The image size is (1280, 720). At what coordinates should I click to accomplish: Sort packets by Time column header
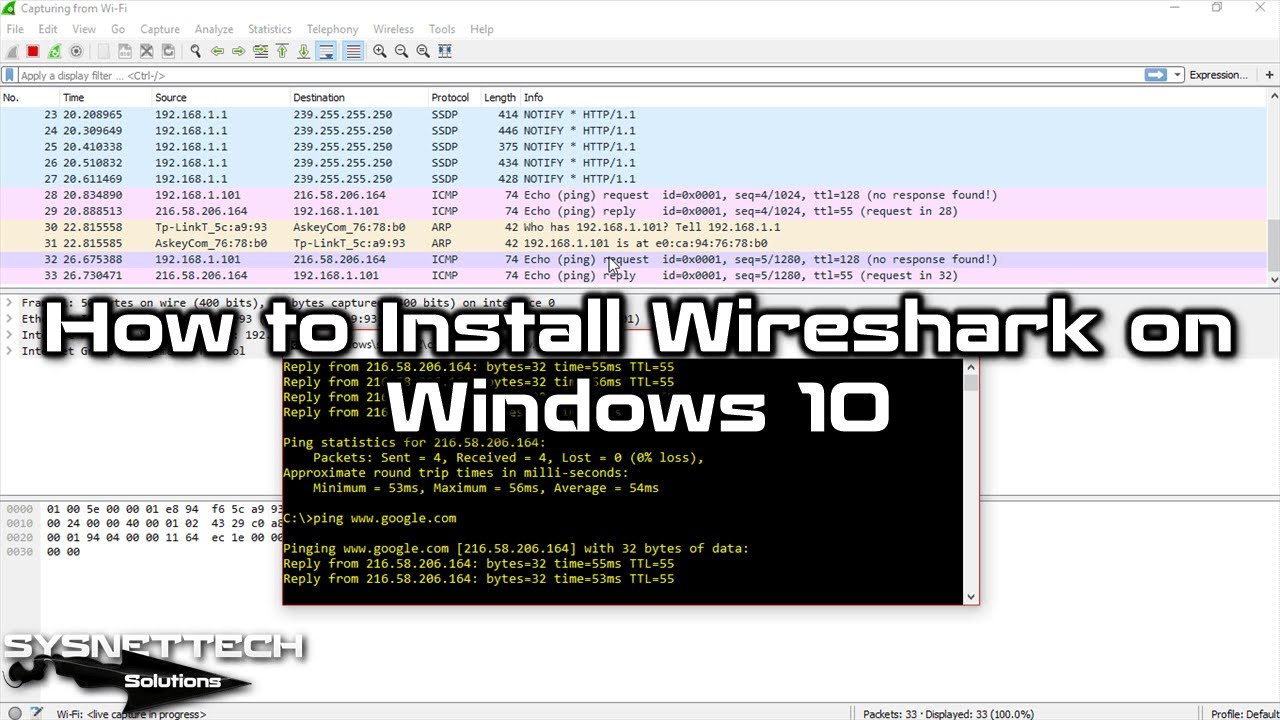[106, 97]
